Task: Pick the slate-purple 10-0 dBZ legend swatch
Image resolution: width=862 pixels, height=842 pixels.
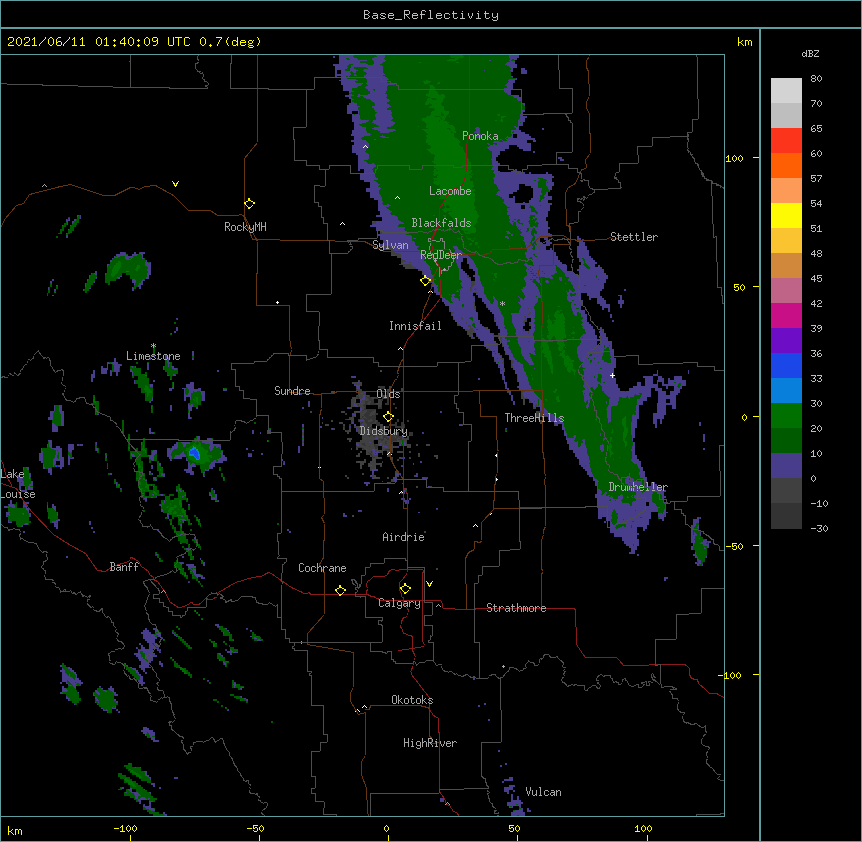Action: (x=786, y=466)
